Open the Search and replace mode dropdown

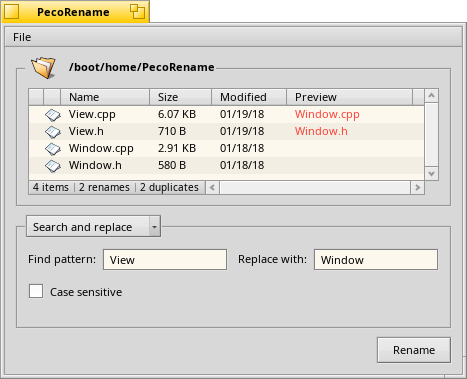tap(94, 227)
